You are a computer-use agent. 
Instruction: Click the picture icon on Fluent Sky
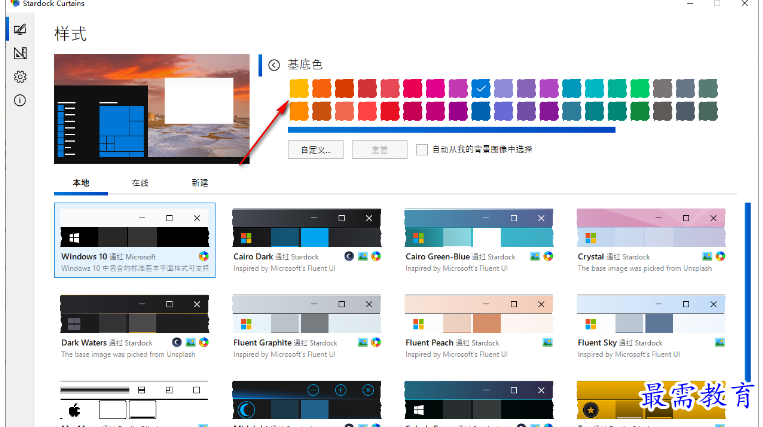pos(720,342)
